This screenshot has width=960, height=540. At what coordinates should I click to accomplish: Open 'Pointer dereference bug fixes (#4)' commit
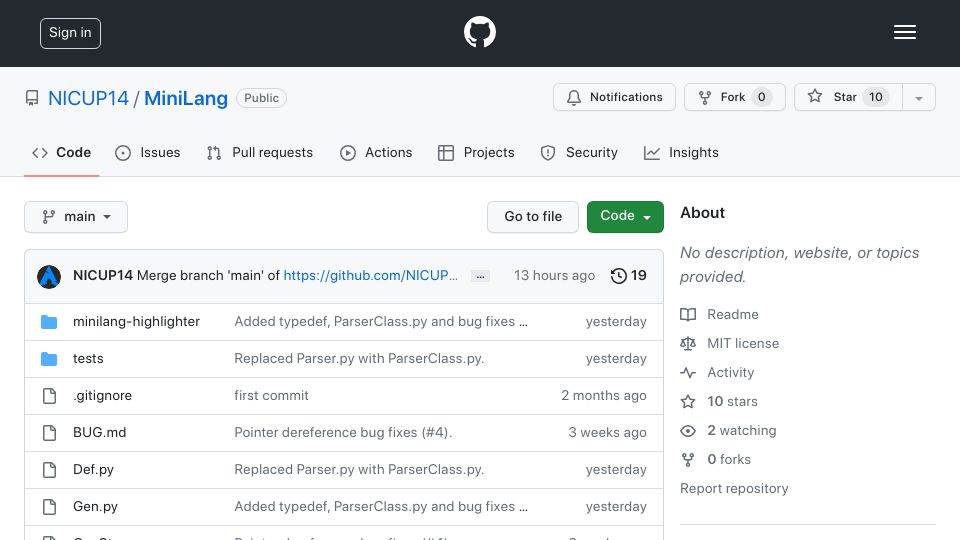tap(343, 432)
